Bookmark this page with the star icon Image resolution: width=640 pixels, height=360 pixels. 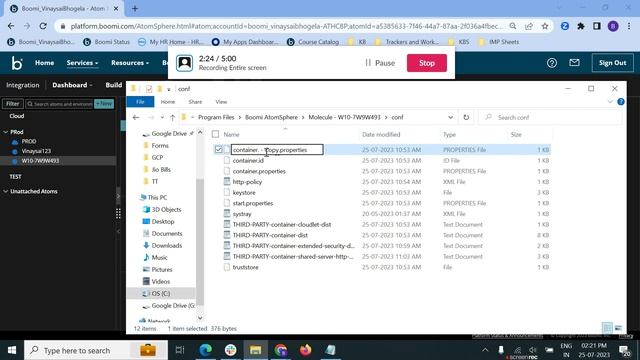544,26
